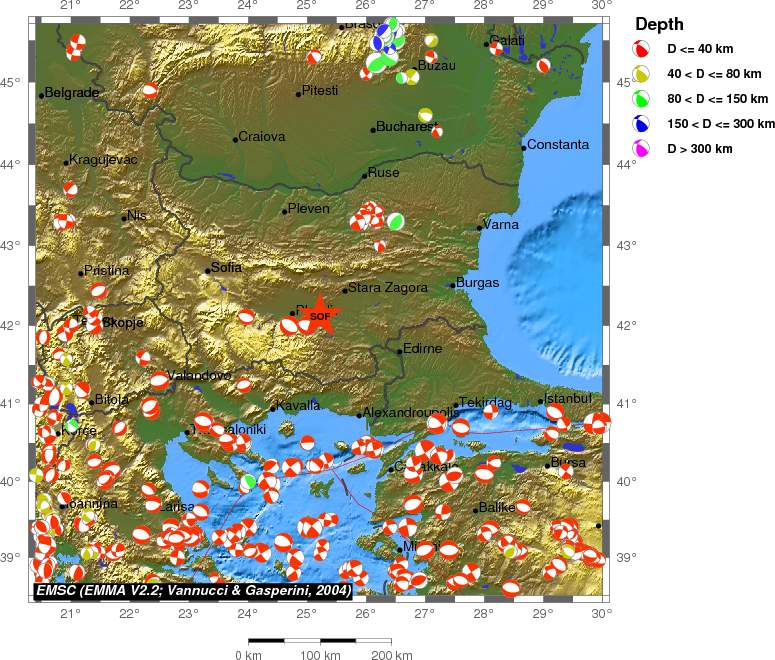Click the yellow beachball legend icon
The width and height of the screenshot is (775, 660).
[x=641, y=74]
